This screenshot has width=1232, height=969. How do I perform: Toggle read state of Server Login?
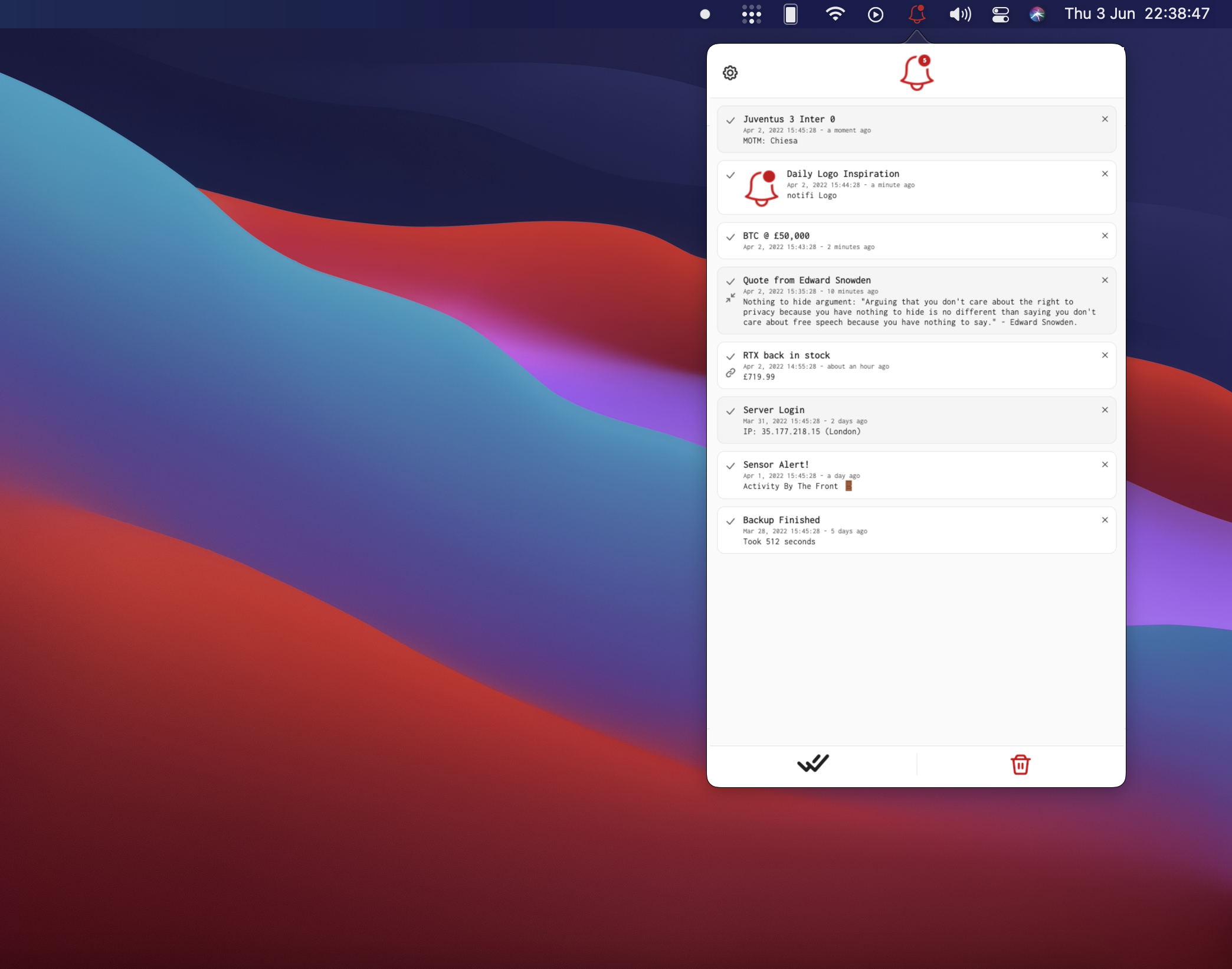(730, 411)
